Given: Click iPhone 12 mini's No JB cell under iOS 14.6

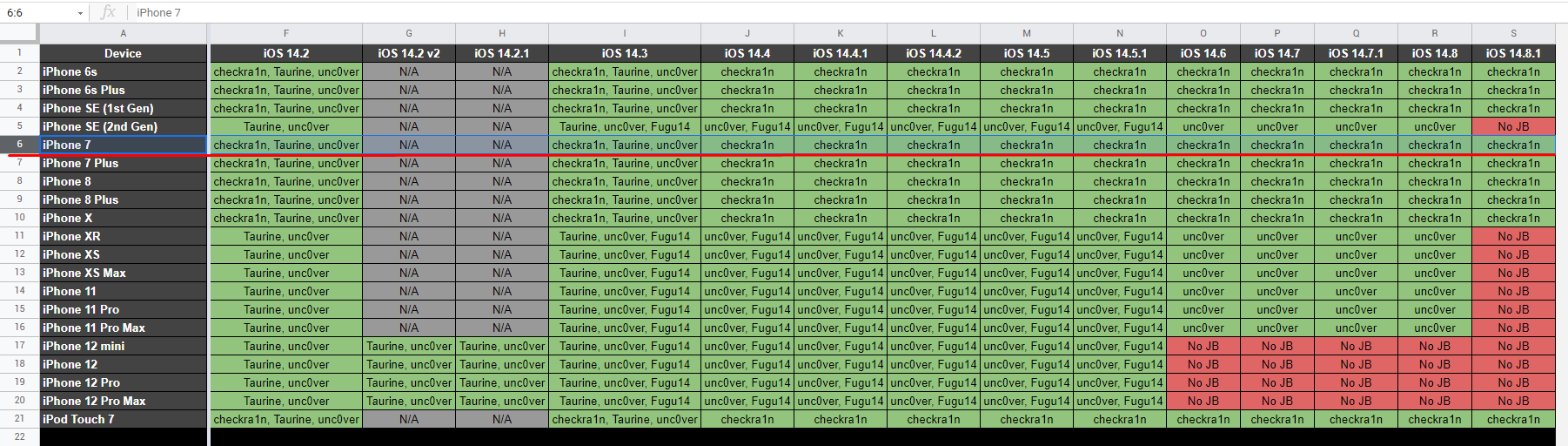Looking at the screenshot, I should tap(1203, 346).
